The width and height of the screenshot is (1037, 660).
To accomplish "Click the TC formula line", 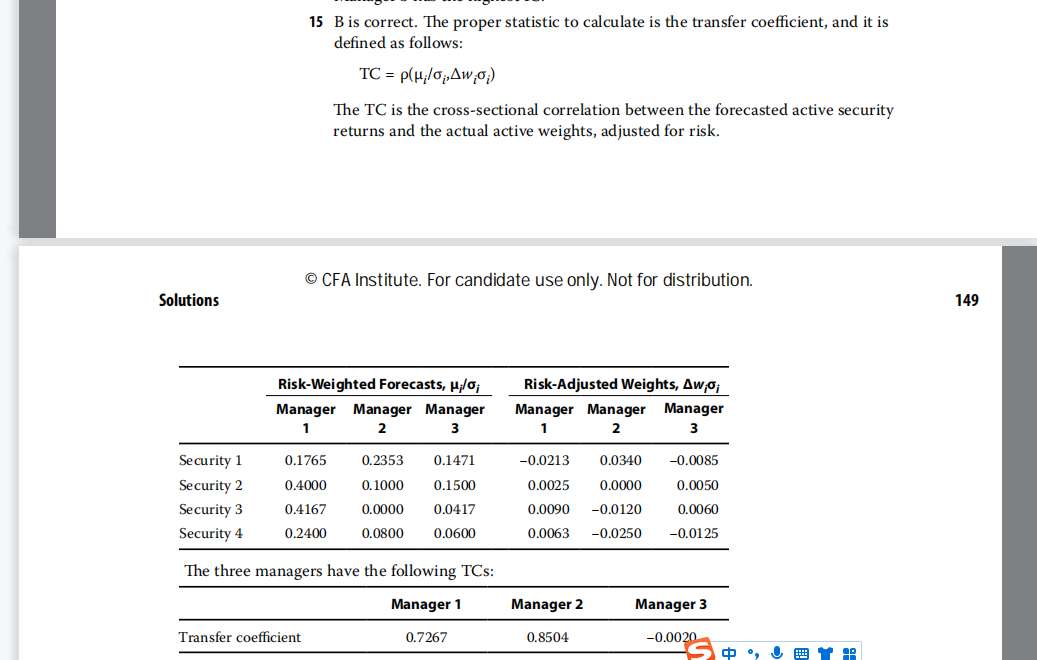I will click(427, 75).
